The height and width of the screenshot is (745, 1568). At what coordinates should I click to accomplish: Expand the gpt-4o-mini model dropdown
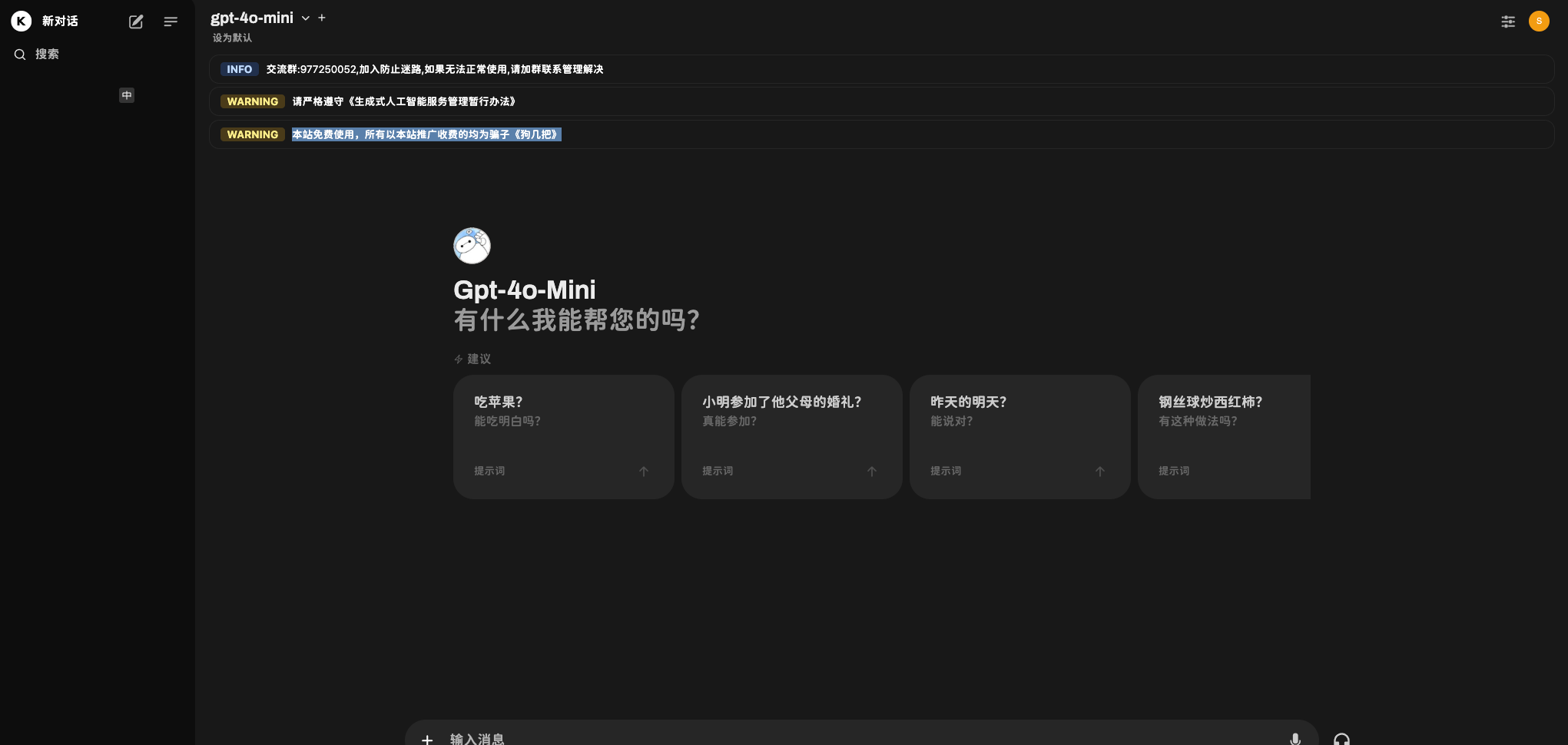point(305,18)
